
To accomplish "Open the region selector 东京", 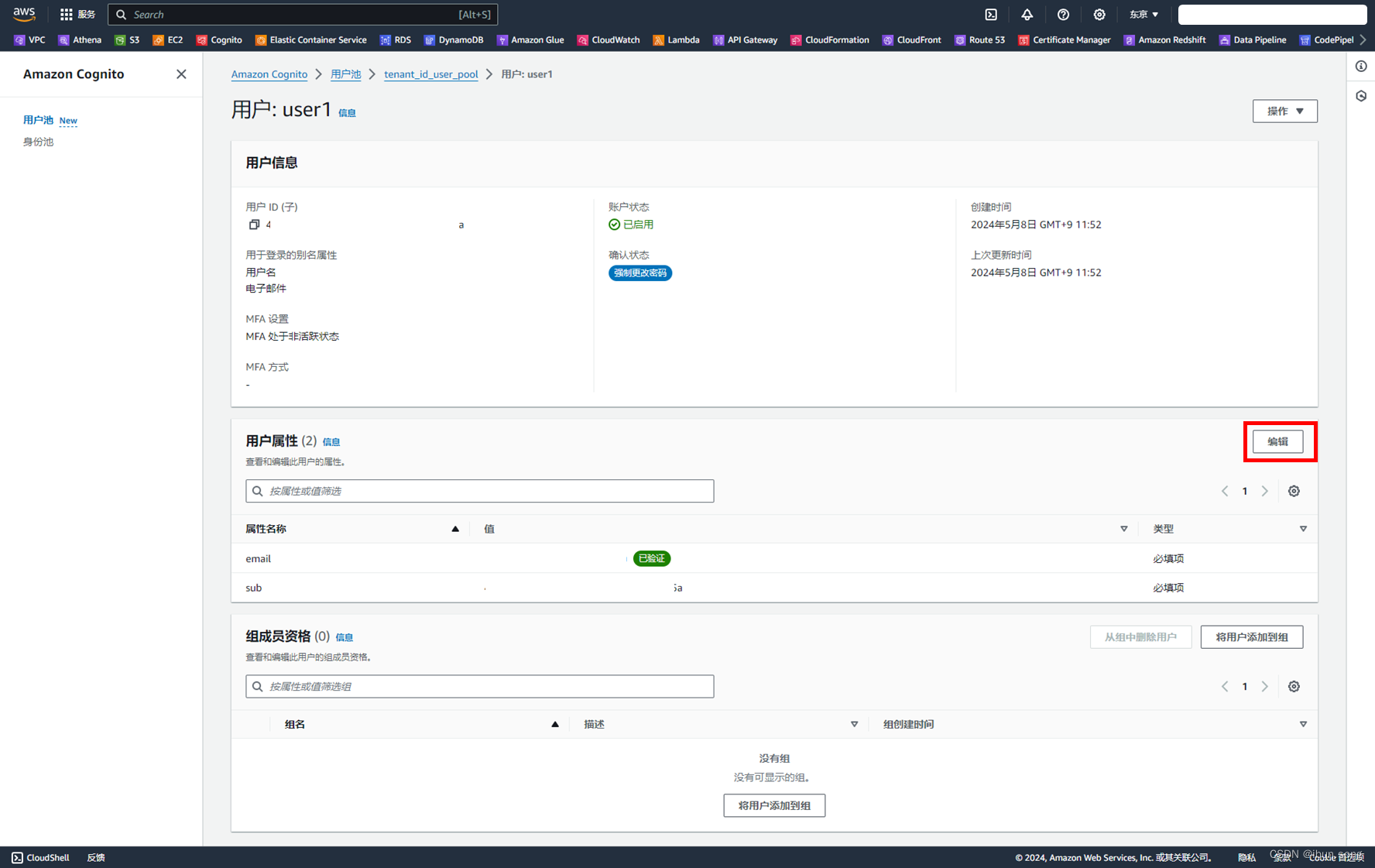I will [x=1144, y=14].
